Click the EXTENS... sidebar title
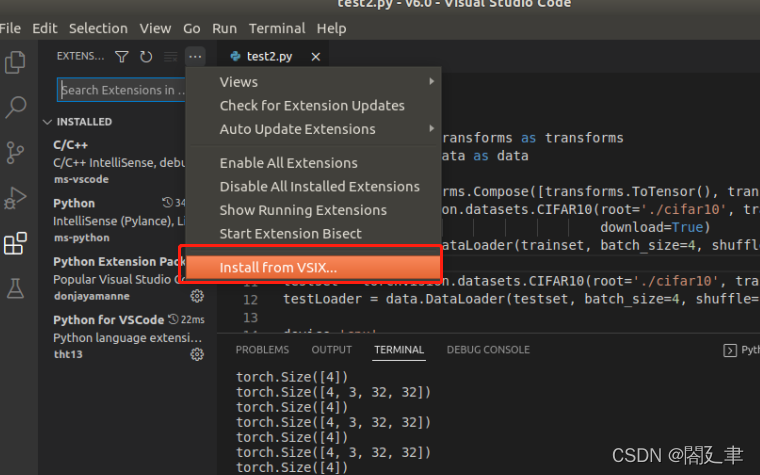The width and height of the screenshot is (760, 475). click(x=80, y=56)
